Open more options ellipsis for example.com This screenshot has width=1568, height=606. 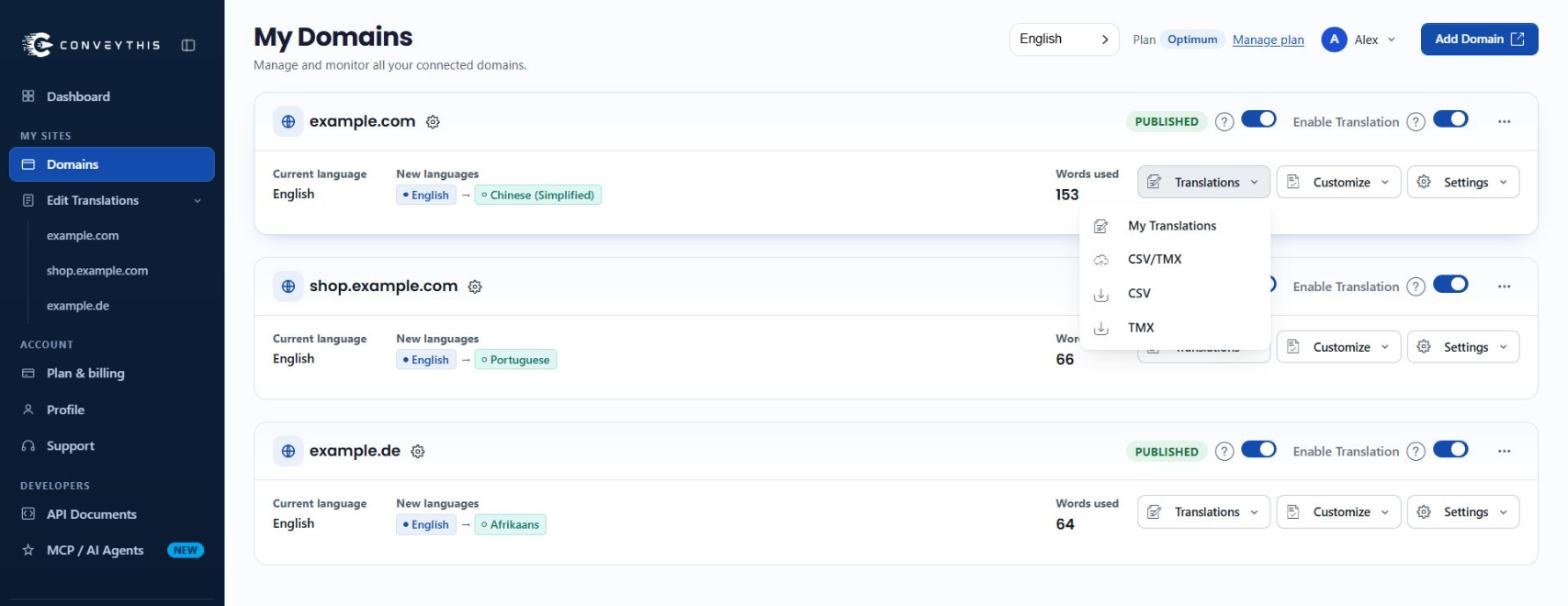coord(1504,121)
